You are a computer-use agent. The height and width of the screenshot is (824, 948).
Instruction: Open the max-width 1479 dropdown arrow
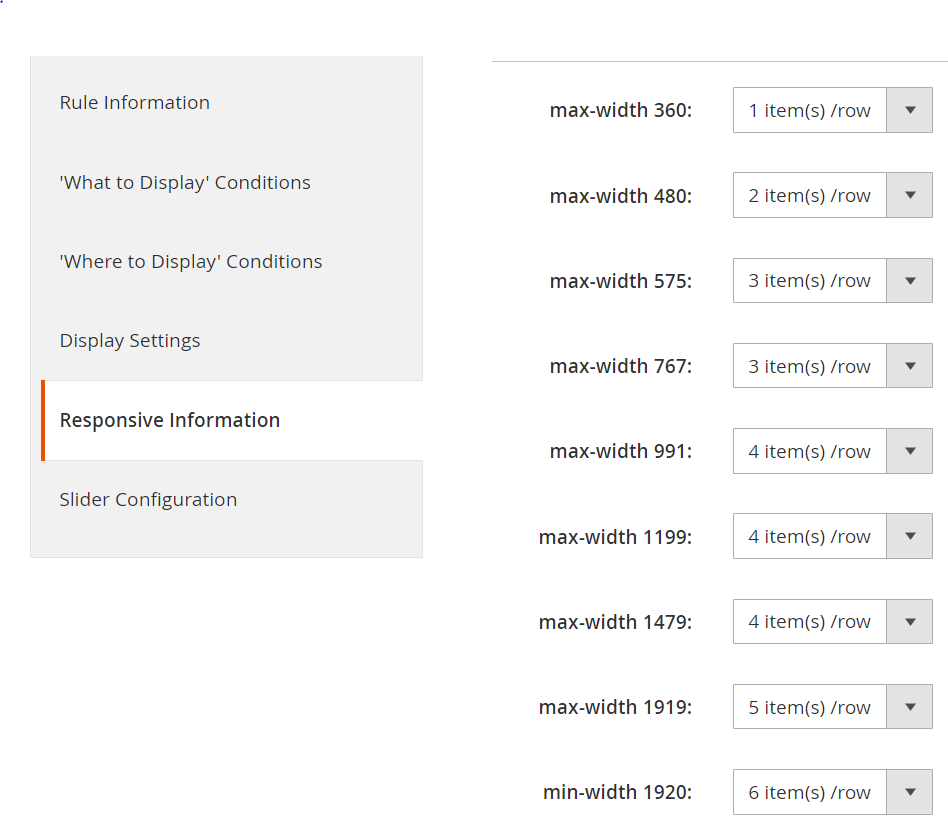[x=910, y=622]
